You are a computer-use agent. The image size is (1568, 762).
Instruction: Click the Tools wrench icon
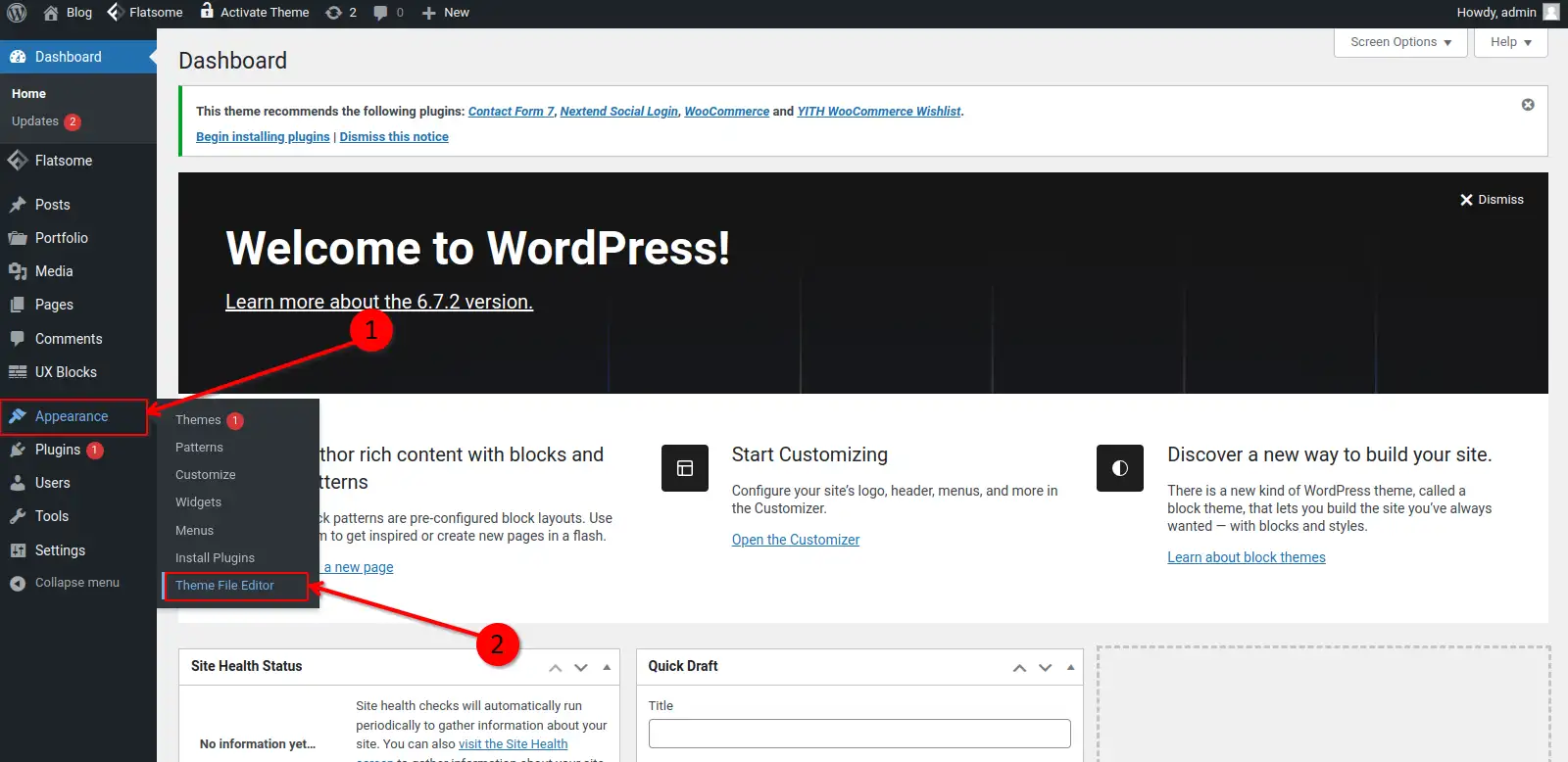tap(18, 516)
